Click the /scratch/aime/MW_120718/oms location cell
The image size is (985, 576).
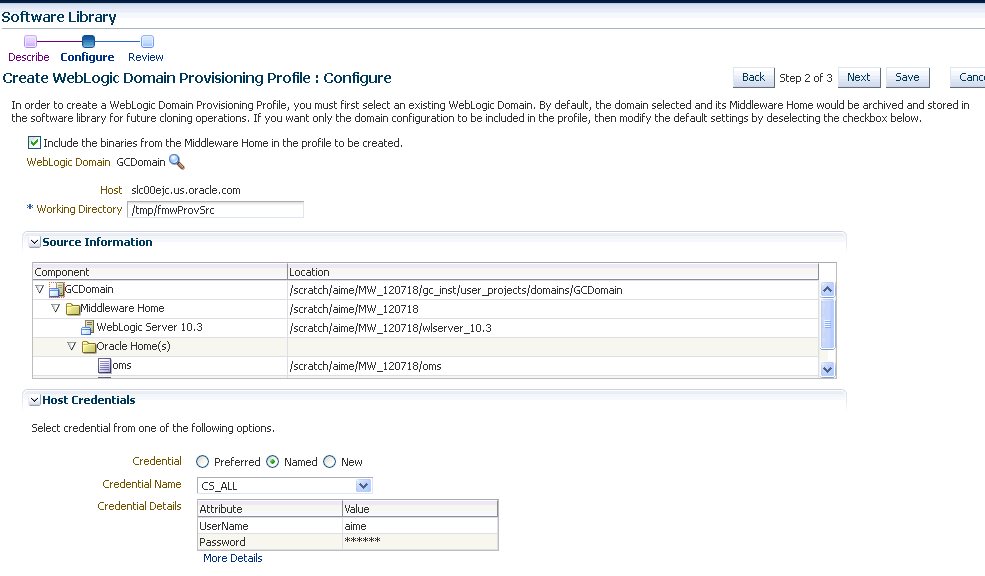coord(553,366)
